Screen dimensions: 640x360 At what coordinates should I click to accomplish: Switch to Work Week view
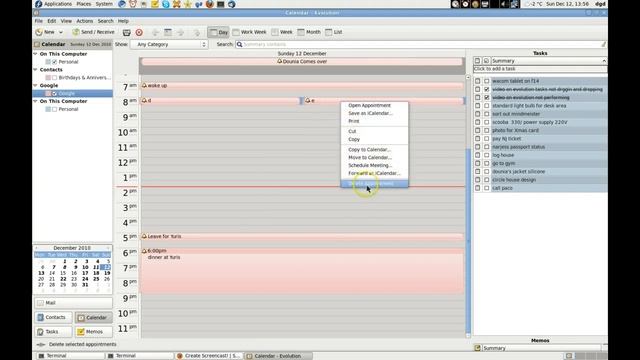(249, 32)
